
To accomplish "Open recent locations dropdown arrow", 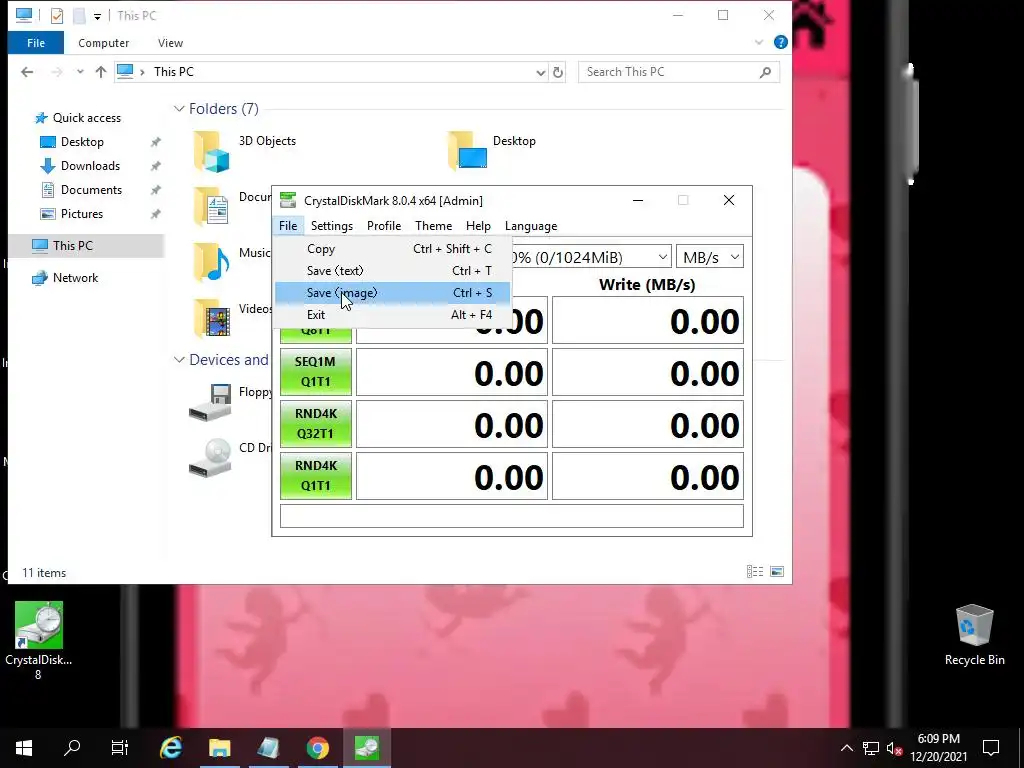I will 80,72.
